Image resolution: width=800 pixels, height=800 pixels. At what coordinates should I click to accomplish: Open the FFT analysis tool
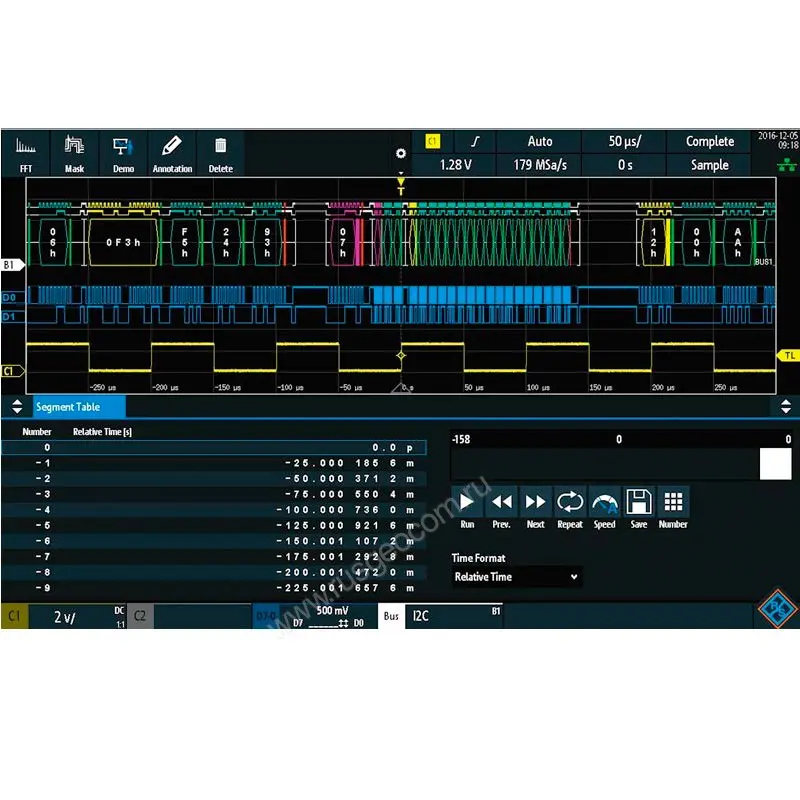point(26,153)
